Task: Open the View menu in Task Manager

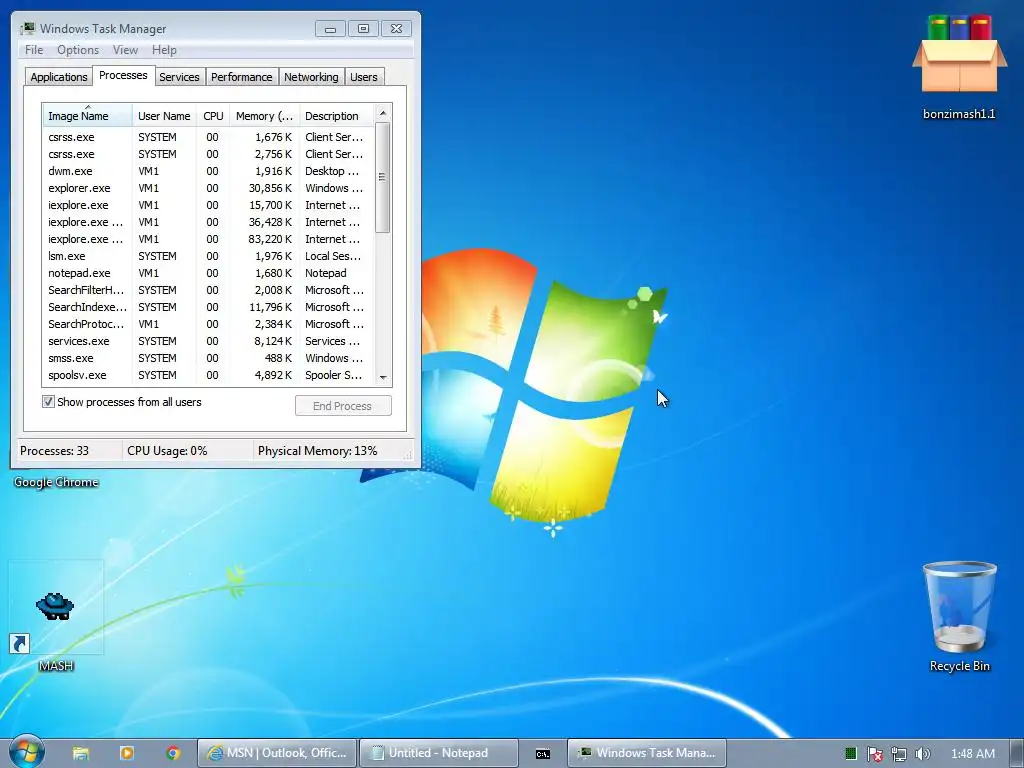Action: (x=125, y=50)
